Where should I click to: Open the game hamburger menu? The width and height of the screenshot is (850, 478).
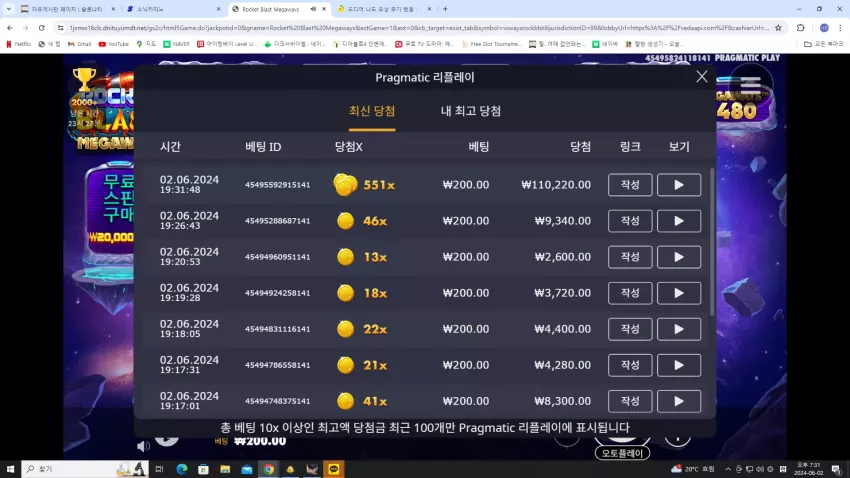(x=751, y=83)
